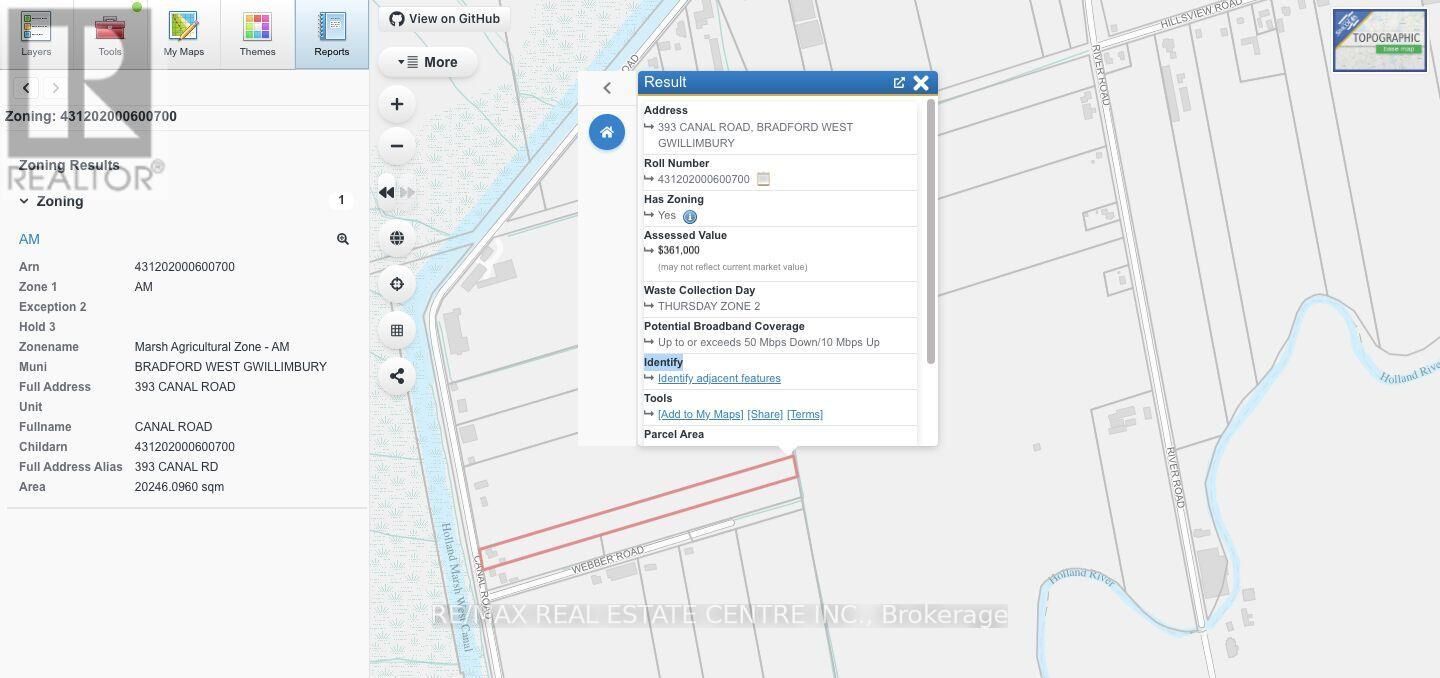This screenshot has width=1440, height=678.
Task: Click the View on GitHub button
Action: tap(445, 19)
